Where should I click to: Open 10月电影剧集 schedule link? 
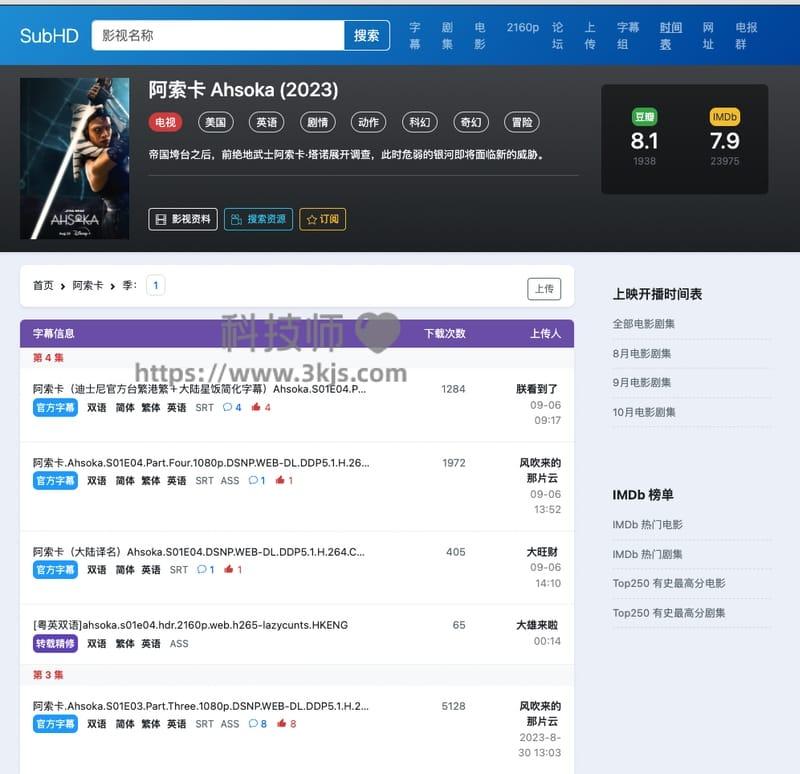click(x=644, y=412)
